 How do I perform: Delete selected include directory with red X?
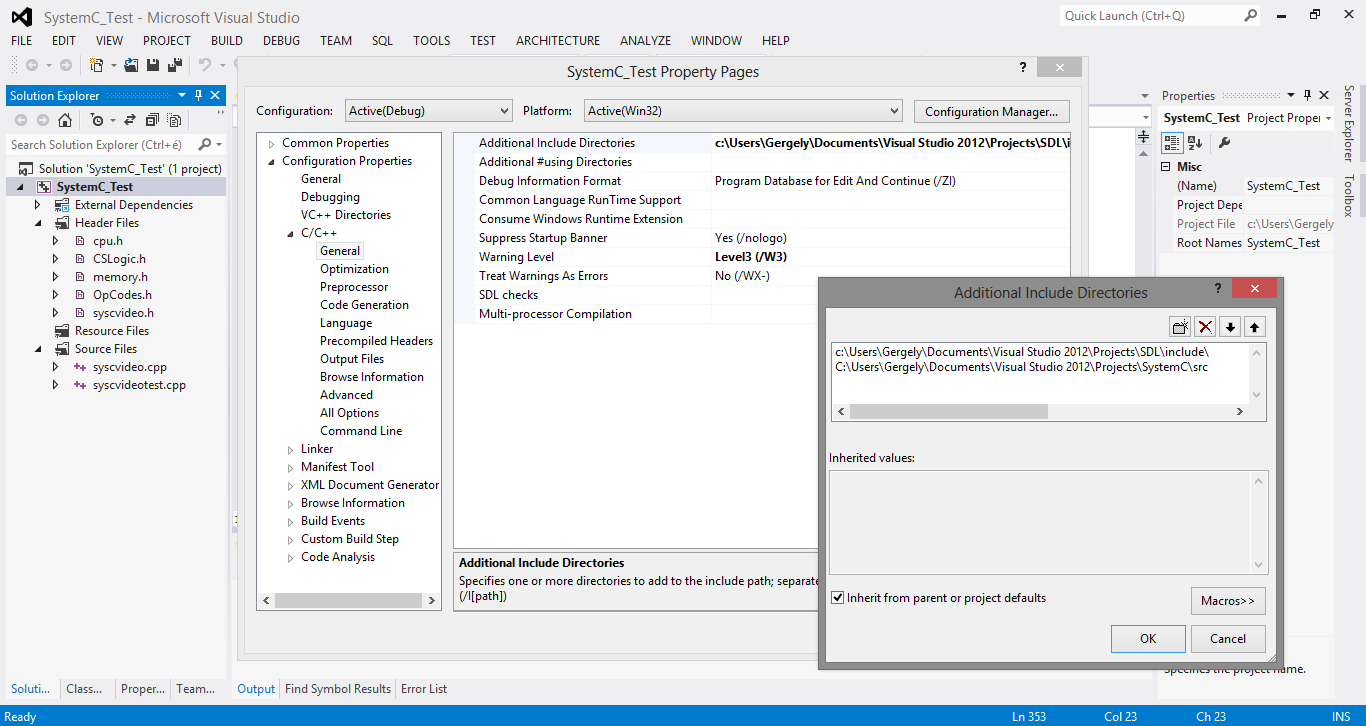[1205, 327]
